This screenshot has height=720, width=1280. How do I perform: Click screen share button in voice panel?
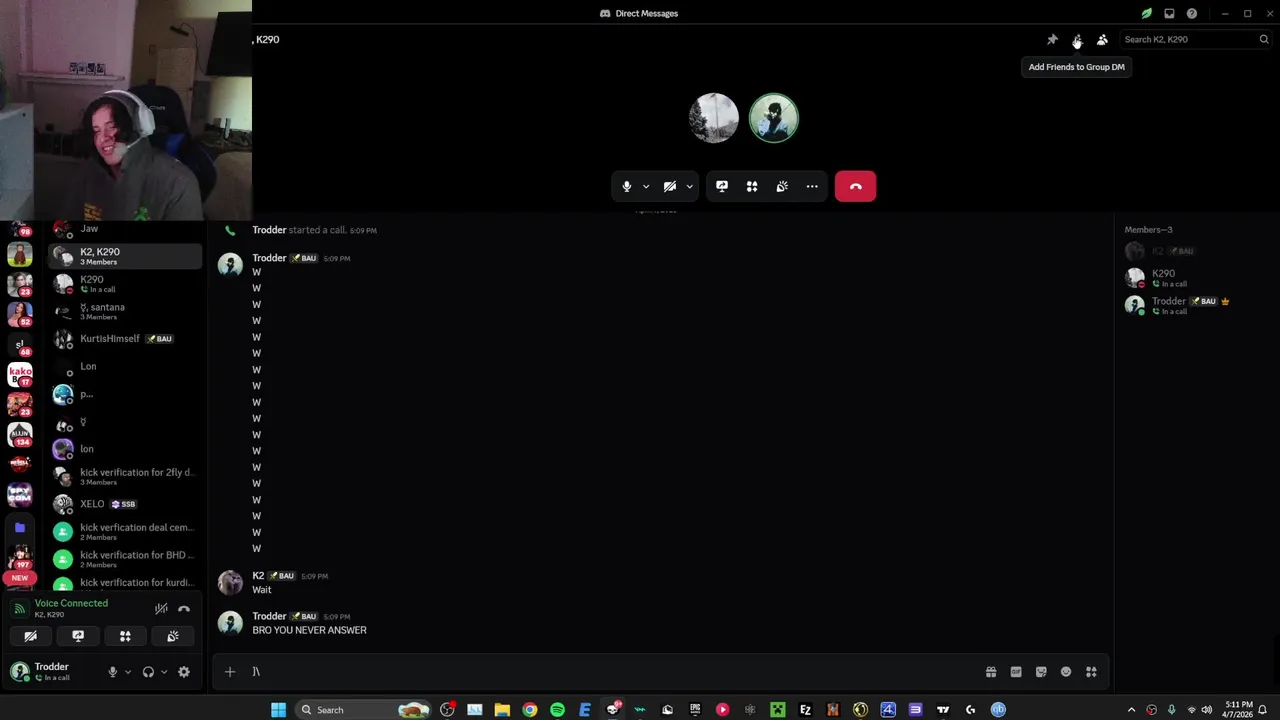[x=78, y=636]
